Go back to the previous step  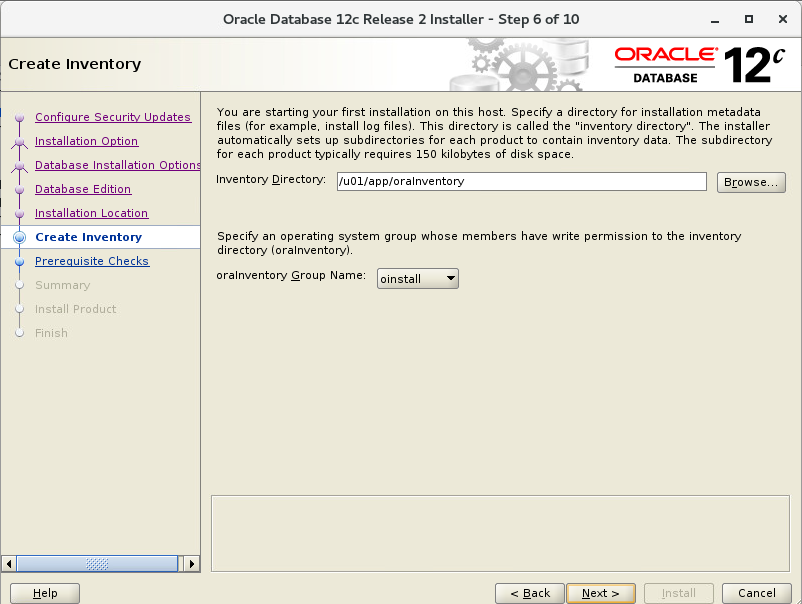pos(530,593)
